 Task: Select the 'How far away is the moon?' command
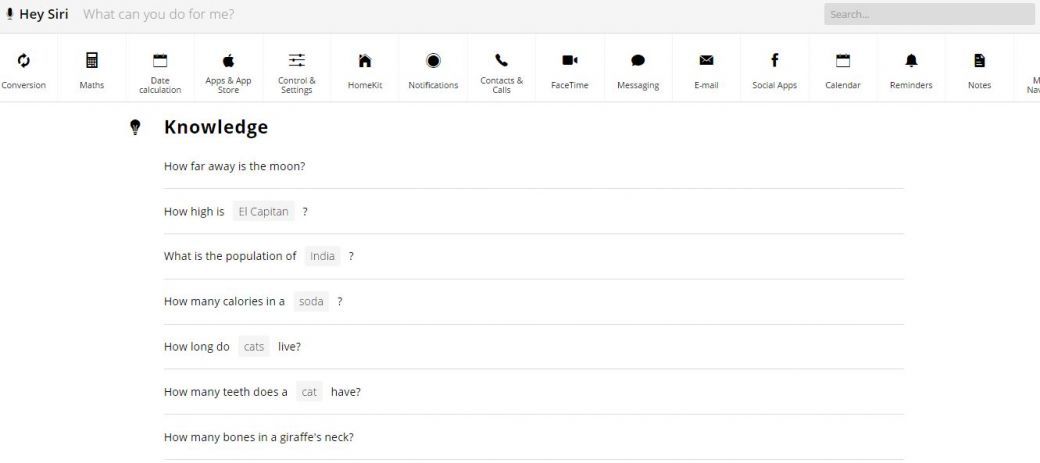(x=234, y=166)
